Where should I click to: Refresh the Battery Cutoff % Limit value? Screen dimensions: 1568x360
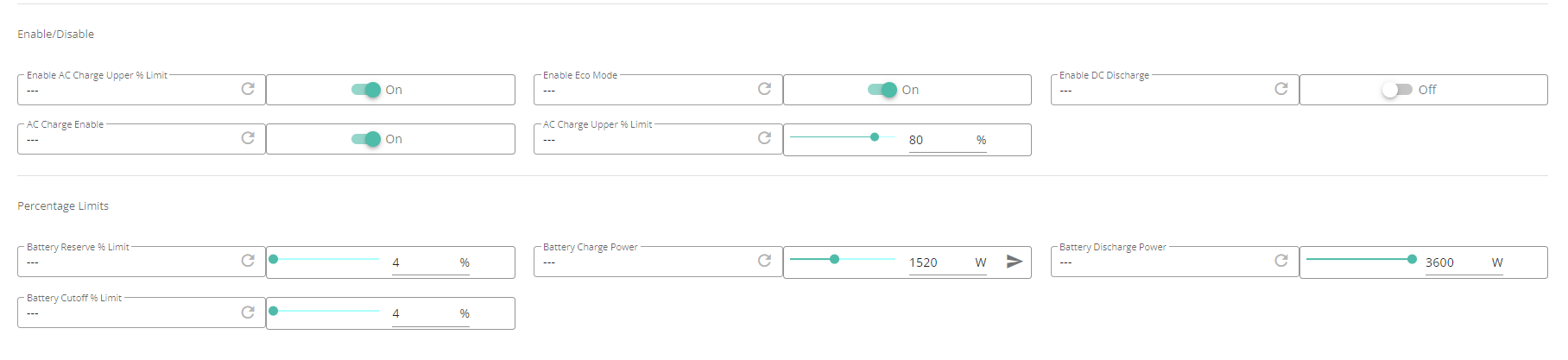coord(248,313)
